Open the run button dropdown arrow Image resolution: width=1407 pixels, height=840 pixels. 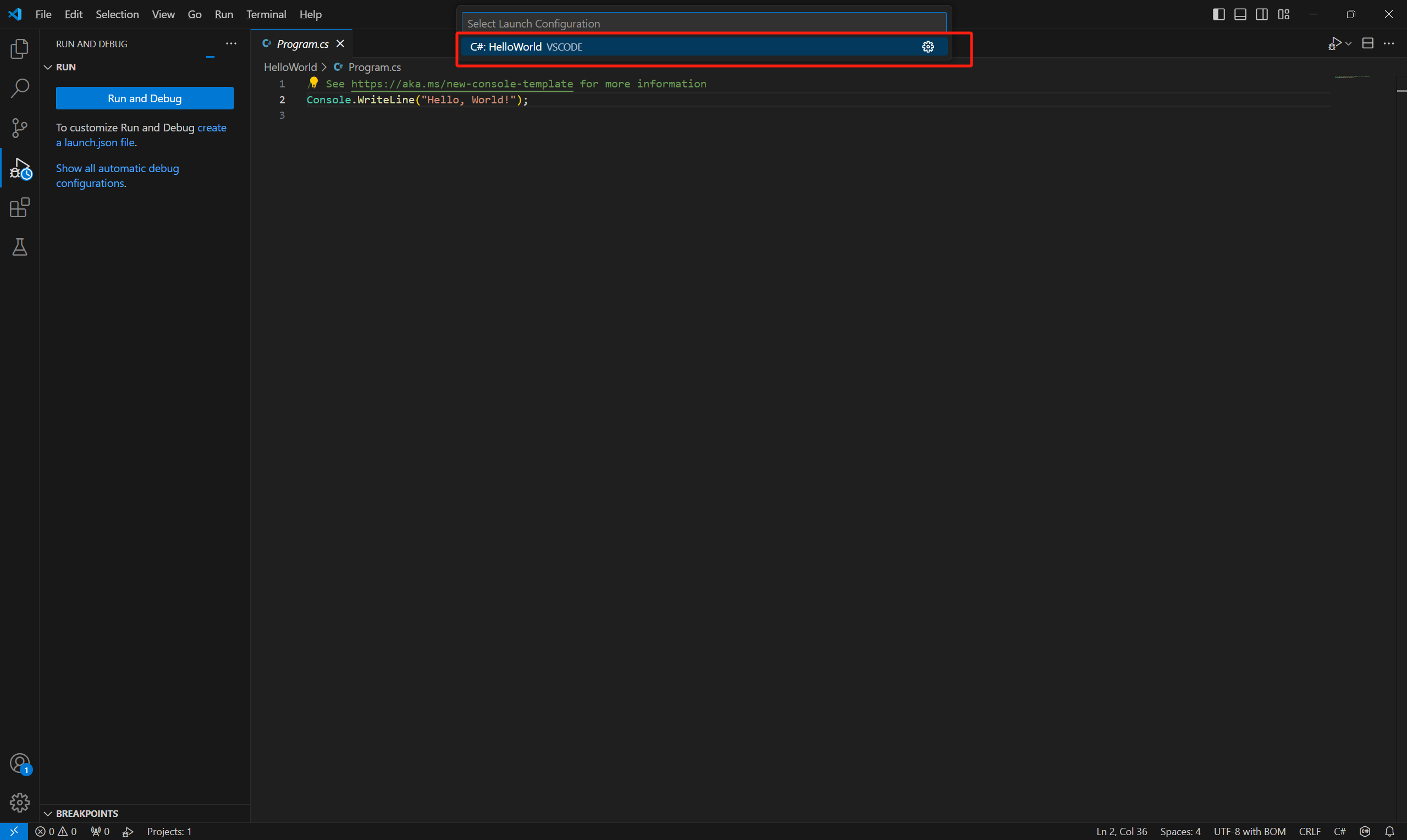tap(1349, 43)
